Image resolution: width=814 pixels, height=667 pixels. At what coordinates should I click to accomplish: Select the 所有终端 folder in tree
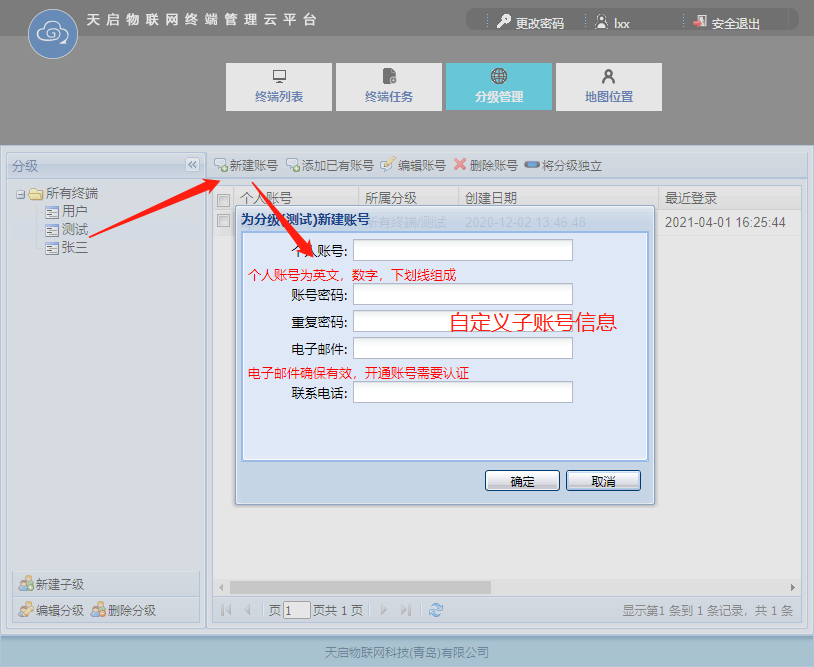[x=64, y=194]
